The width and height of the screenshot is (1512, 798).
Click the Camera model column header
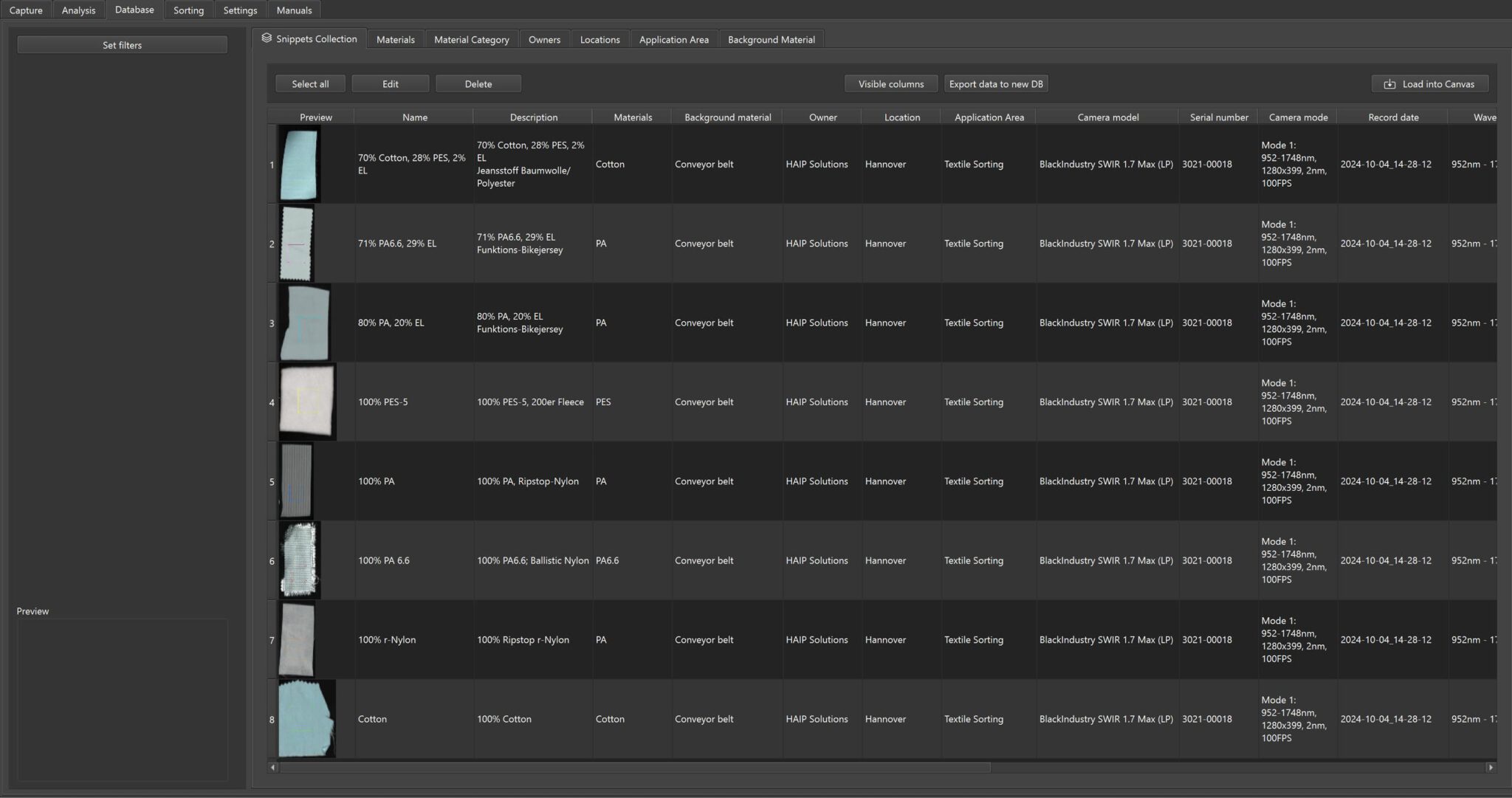click(x=1107, y=117)
